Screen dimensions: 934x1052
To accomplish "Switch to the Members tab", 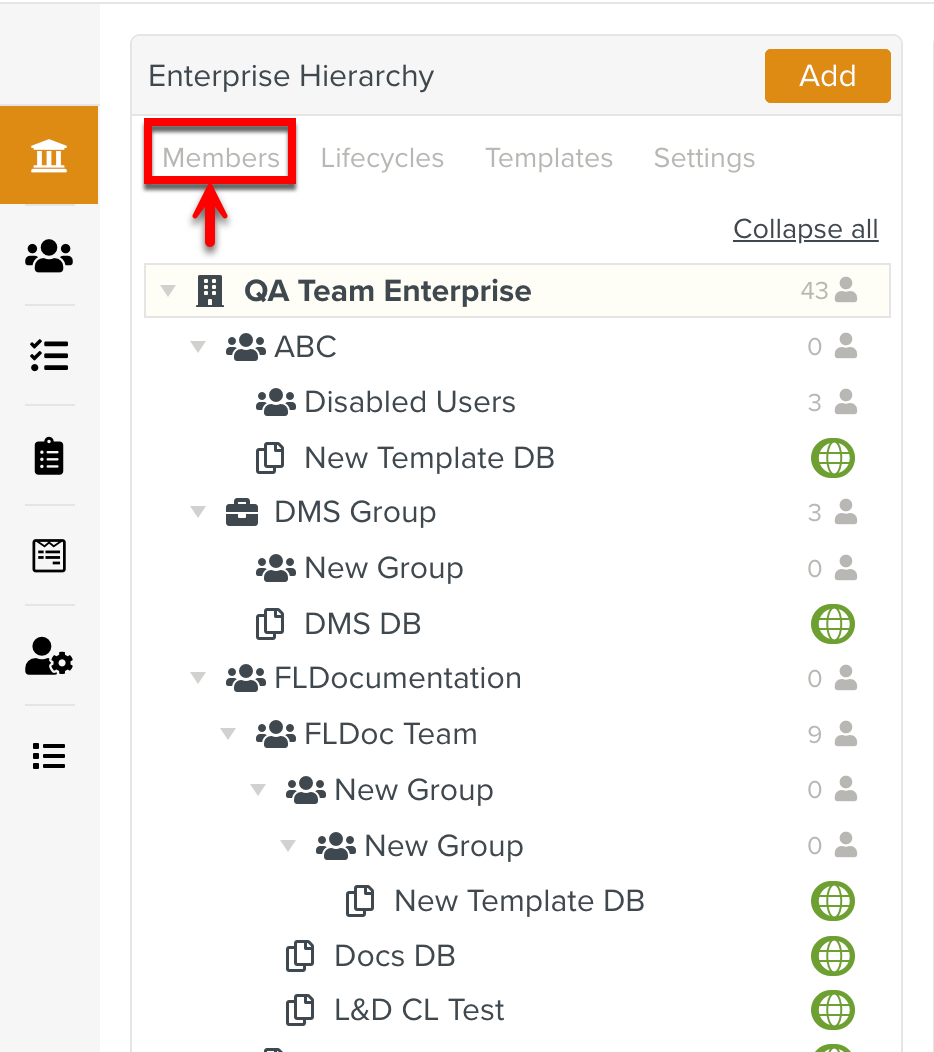I will (221, 158).
